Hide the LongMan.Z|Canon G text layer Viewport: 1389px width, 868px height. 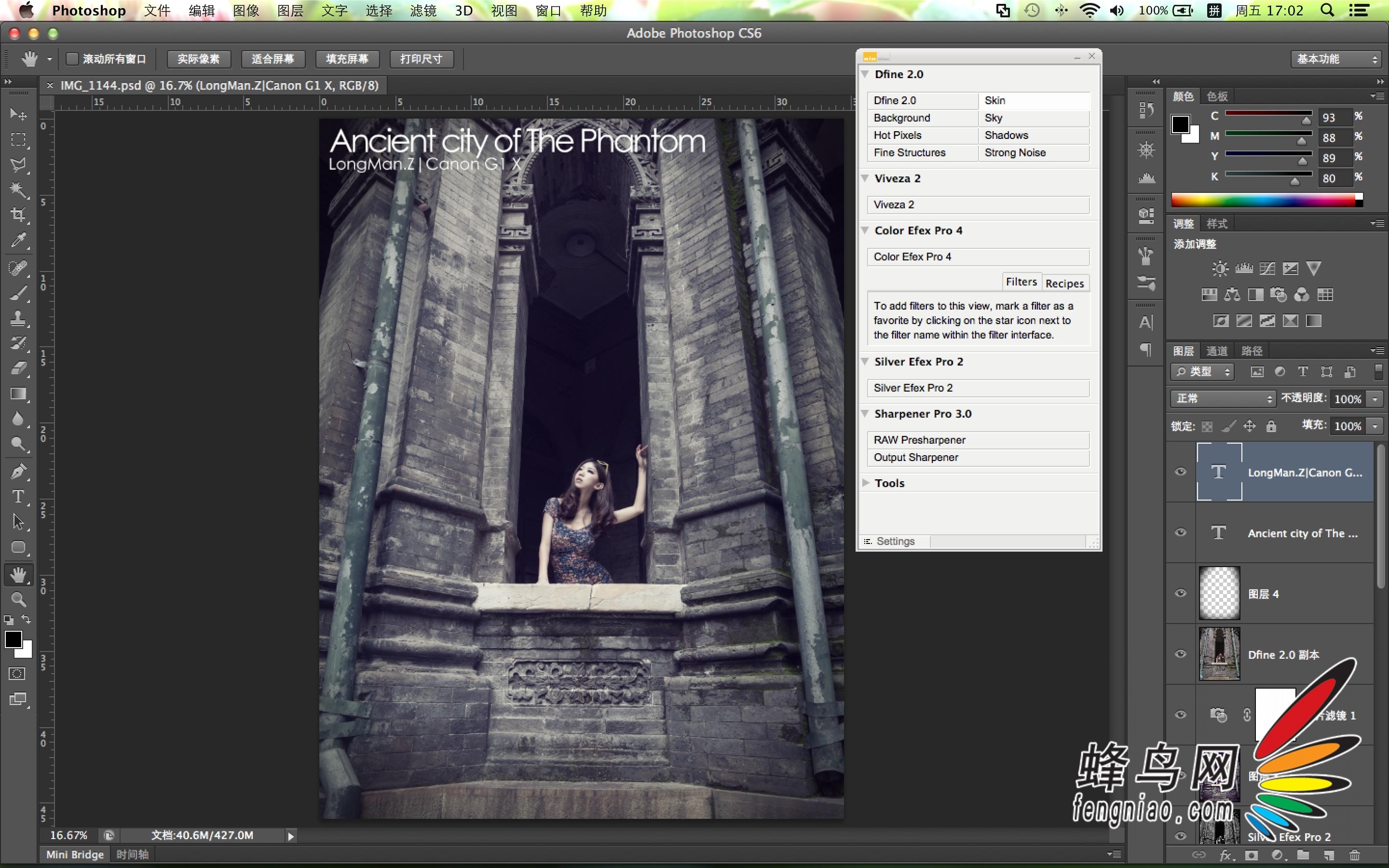tap(1181, 472)
